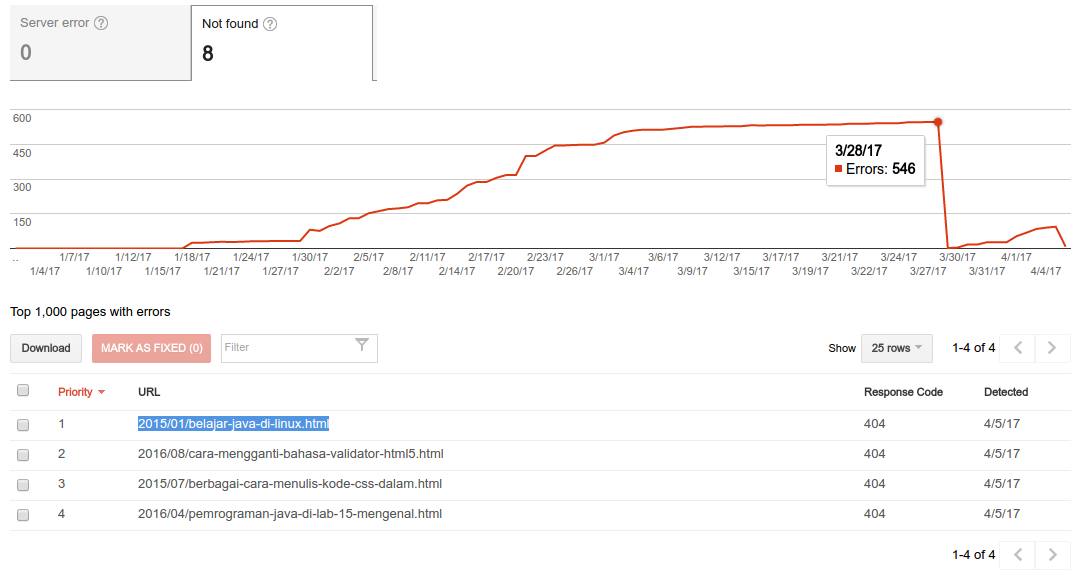Click into the Filter text field

click(285, 348)
